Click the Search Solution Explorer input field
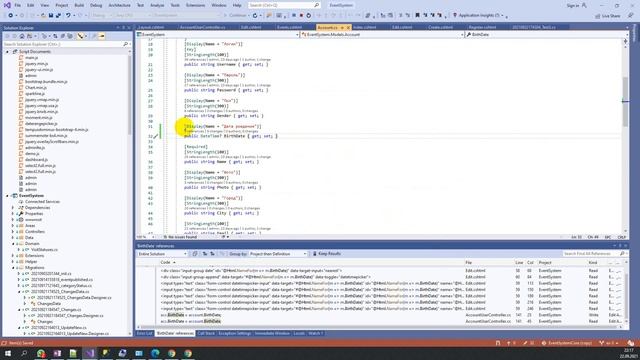This screenshot has width=640, height=360. pyautogui.click(x=63, y=44)
